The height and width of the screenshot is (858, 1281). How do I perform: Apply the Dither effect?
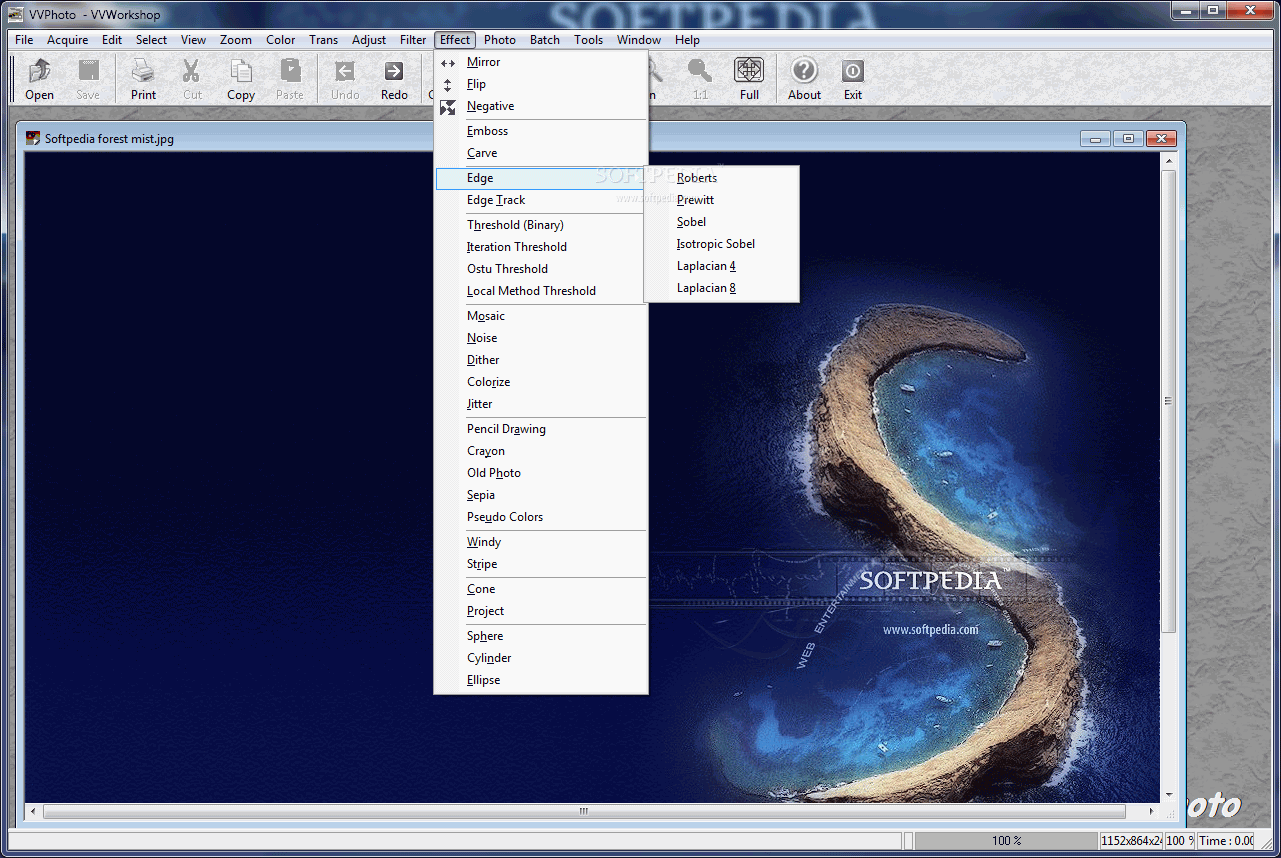[x=541, y=360]
